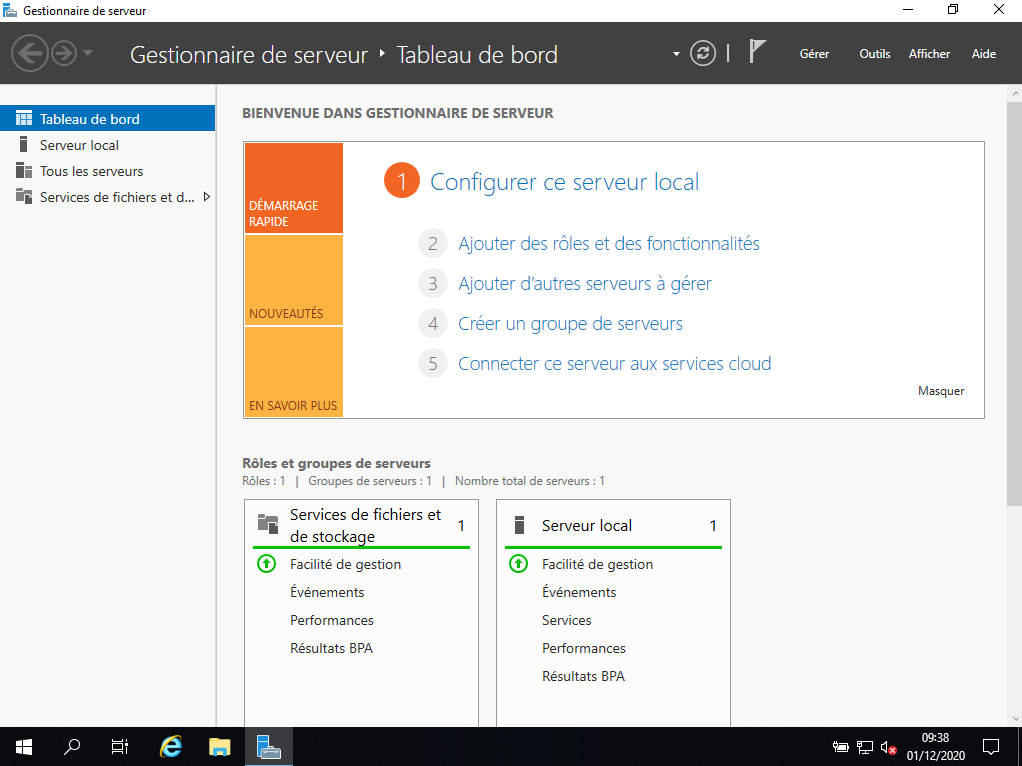1022x766 pixels.
Task: Click the Tableau de bord sidebar icon
Action: tap(24, 118)
